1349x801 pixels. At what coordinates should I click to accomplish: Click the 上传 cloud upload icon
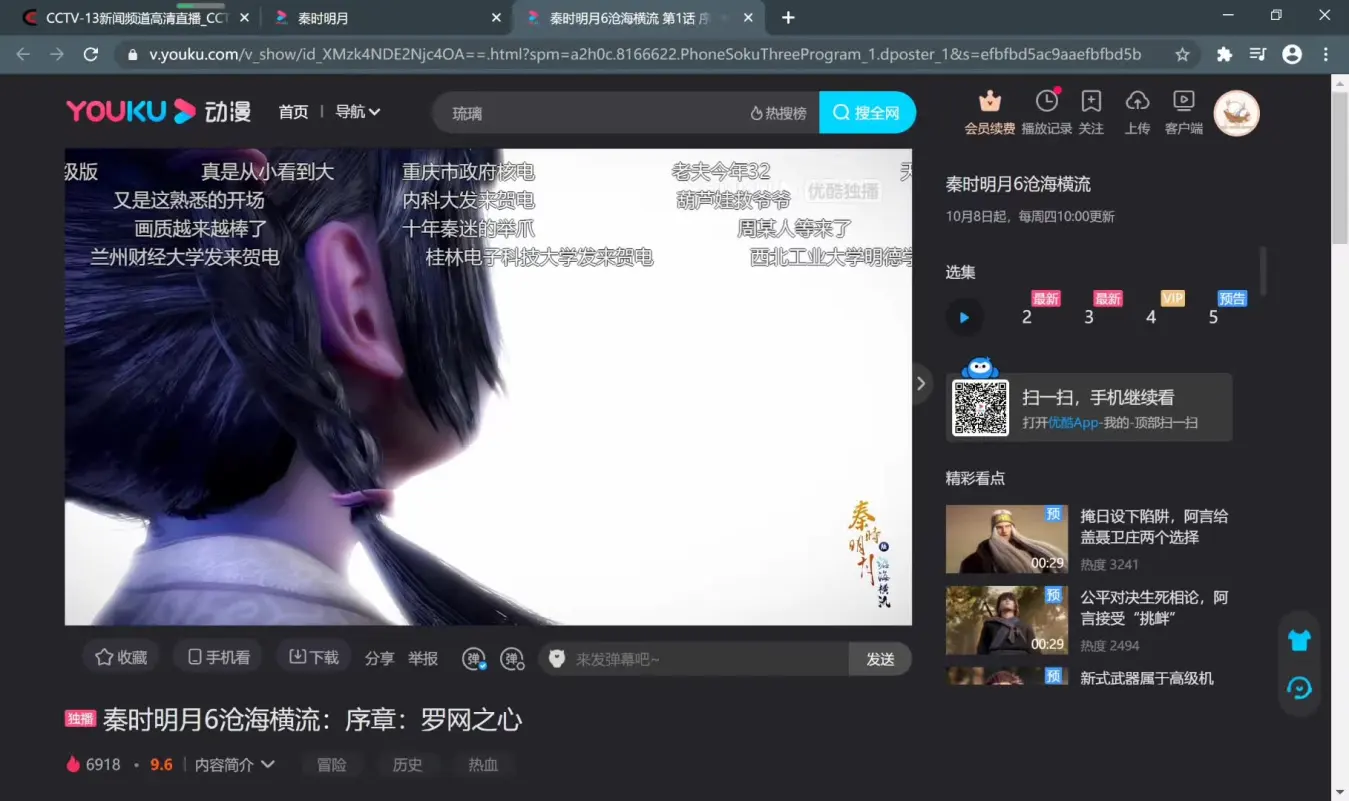pyautogui.click(x=1137, y=101)
